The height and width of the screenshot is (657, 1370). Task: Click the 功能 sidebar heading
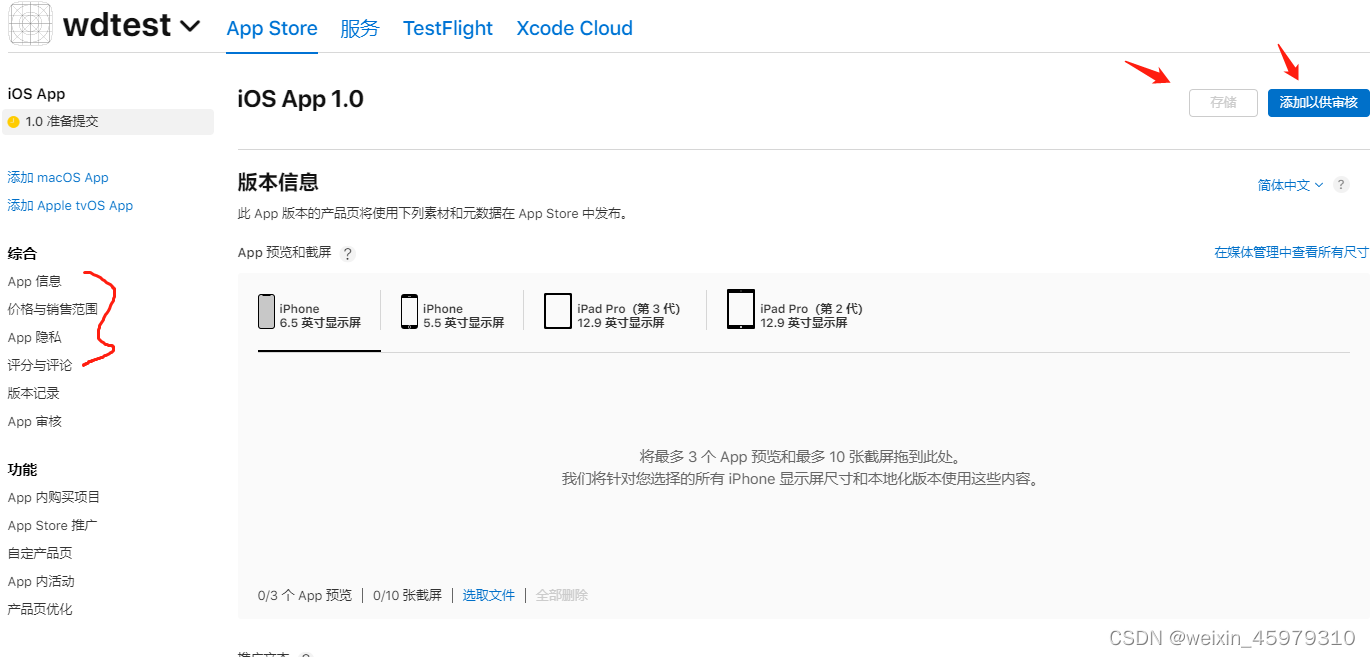[x=22, y=469]
